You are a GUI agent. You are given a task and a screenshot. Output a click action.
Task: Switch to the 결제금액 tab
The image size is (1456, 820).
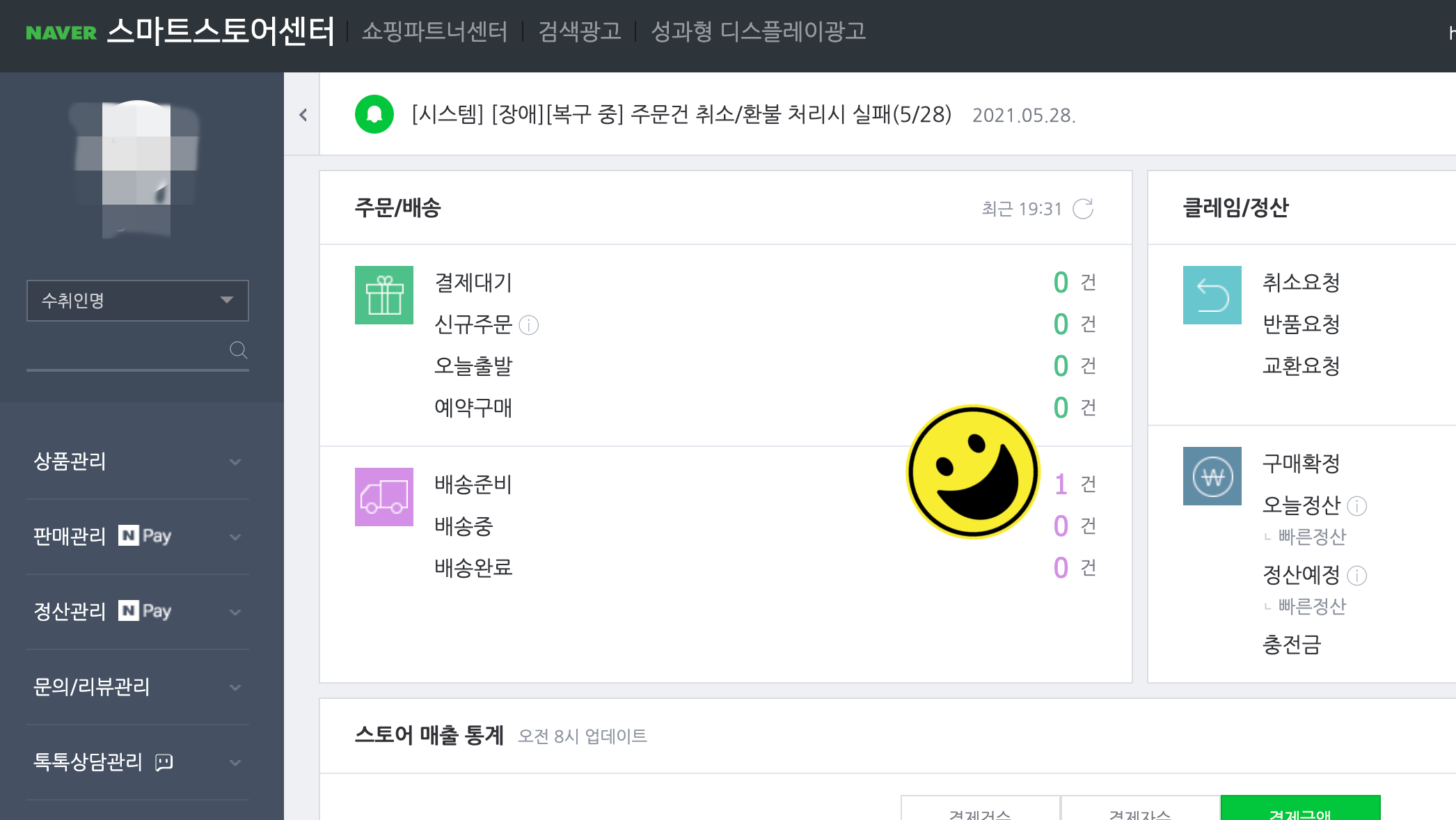coord(1300,812)
